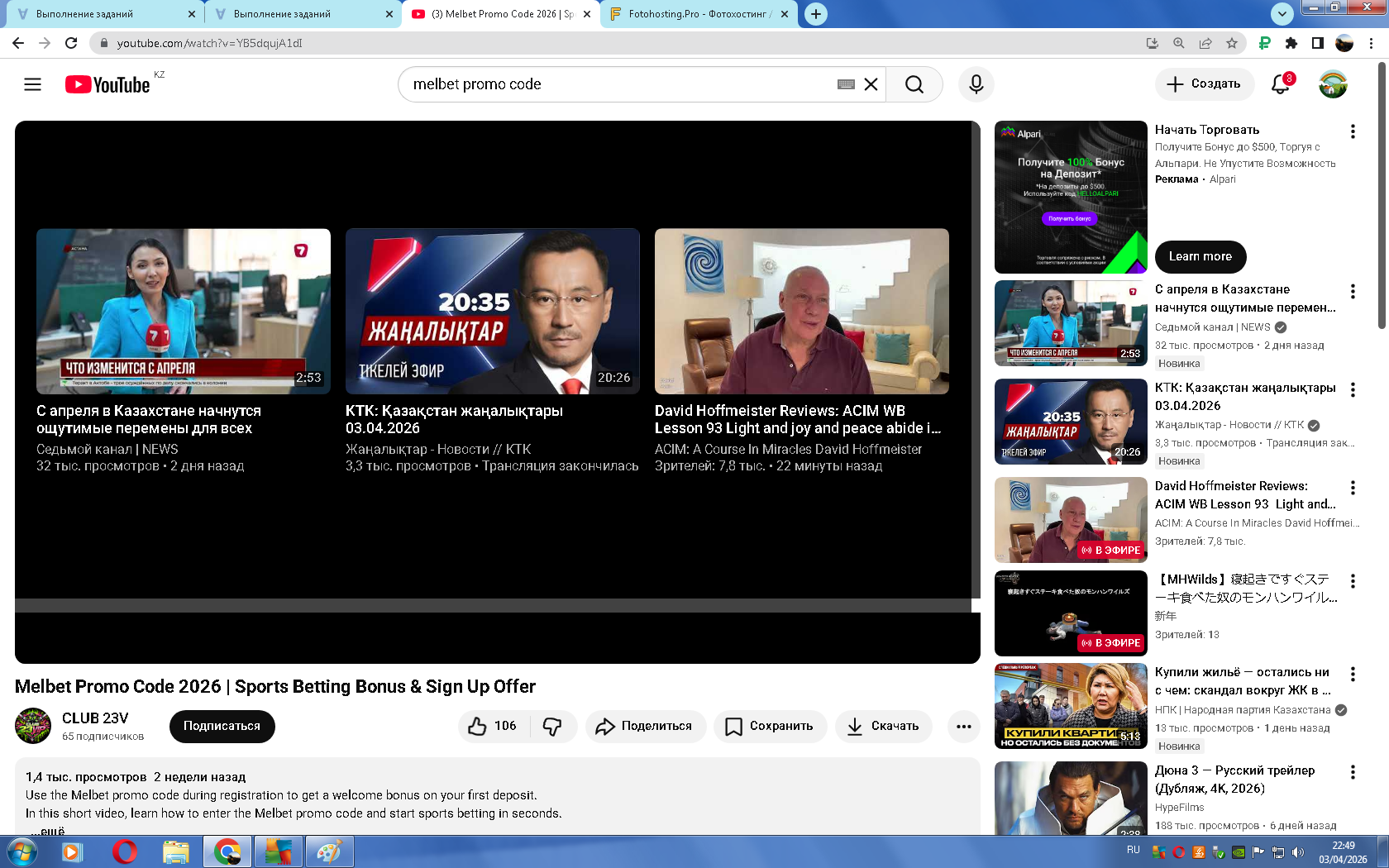Open more actions menu beside Скачать
Screen dimensions: 1389x868
(x=963, y=726)
